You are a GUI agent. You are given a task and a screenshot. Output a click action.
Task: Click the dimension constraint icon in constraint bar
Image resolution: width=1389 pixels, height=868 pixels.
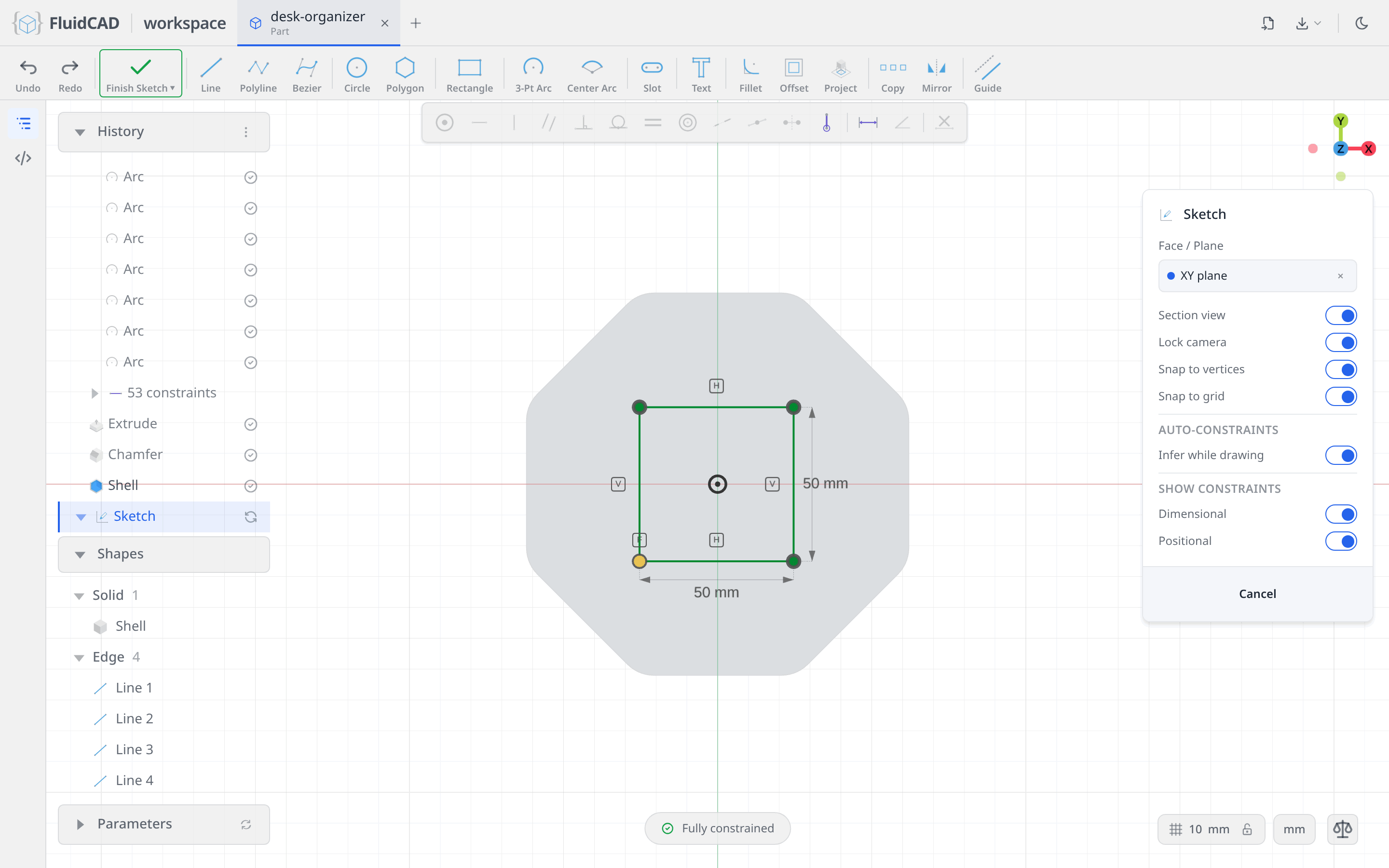tap(867, 122)
